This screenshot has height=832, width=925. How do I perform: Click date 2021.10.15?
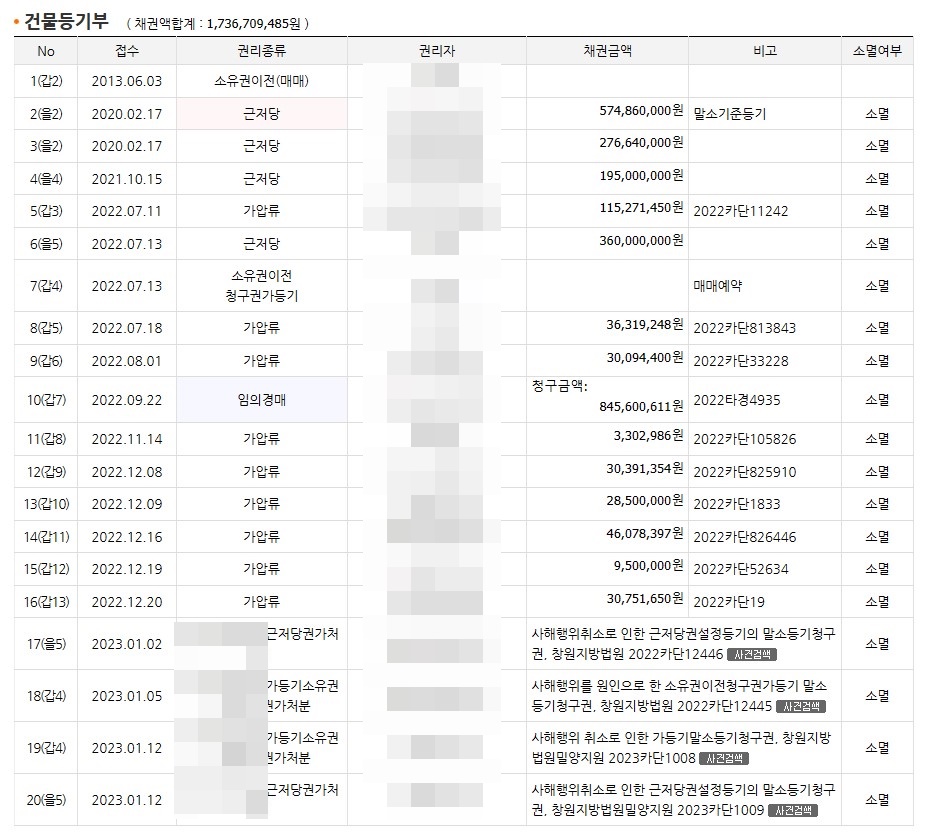click(x=127, y=179)
